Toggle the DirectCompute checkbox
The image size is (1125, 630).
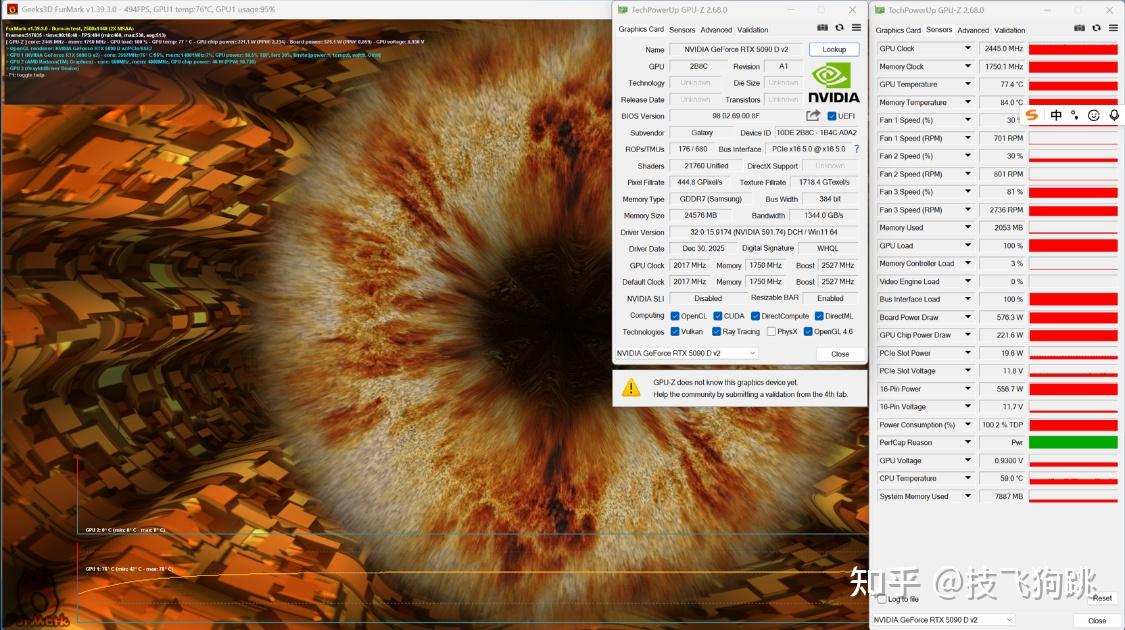(756, 316)
